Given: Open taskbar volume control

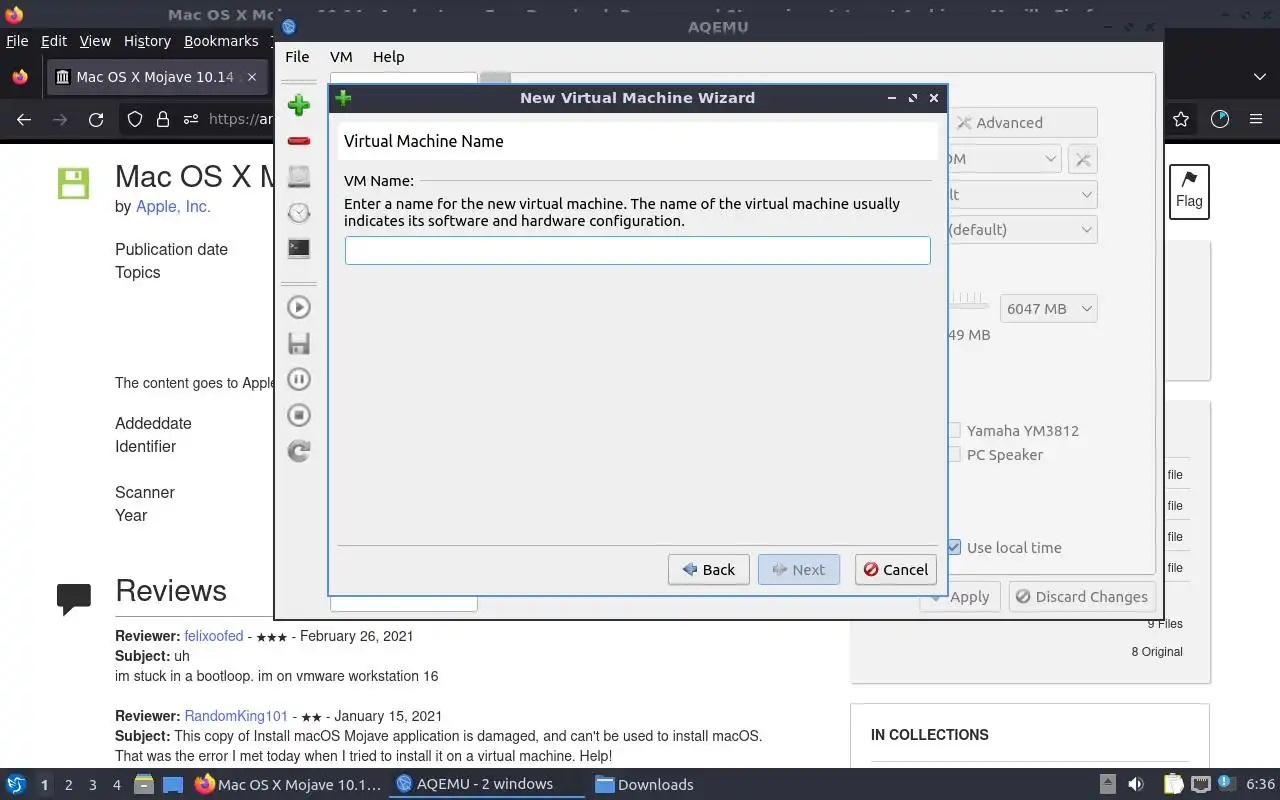Looking at the screenshot, I should (1136, 784).
